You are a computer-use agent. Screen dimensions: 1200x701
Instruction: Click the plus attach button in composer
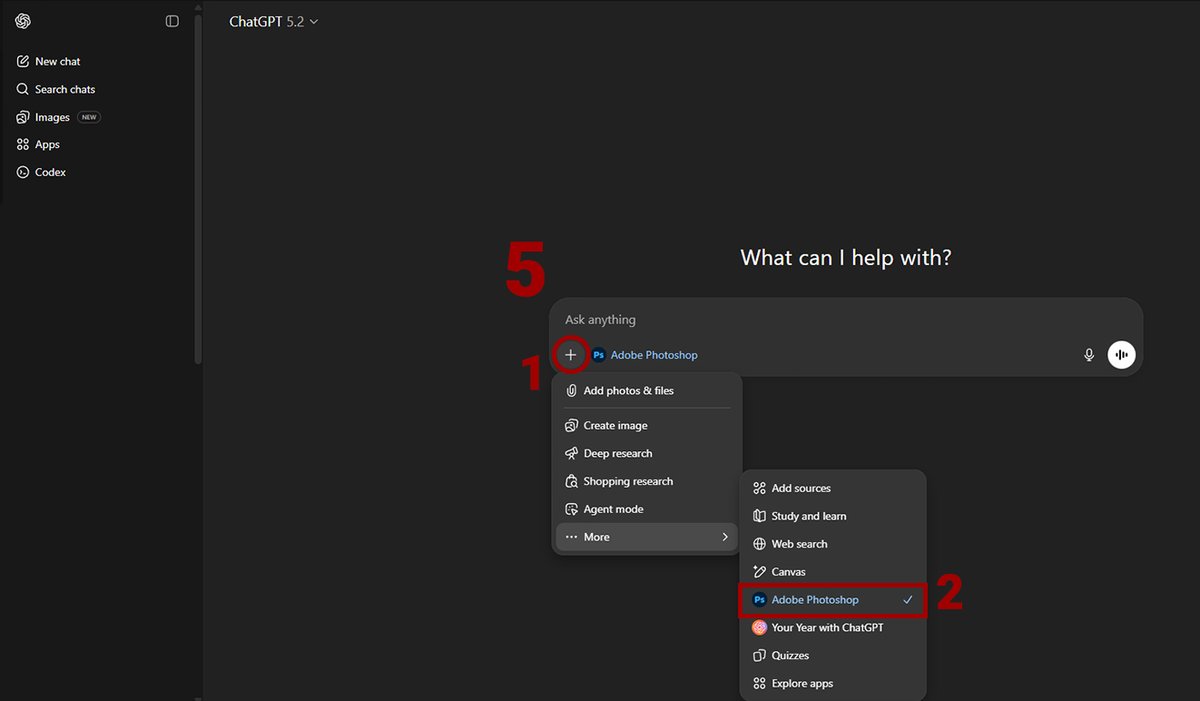571,355
